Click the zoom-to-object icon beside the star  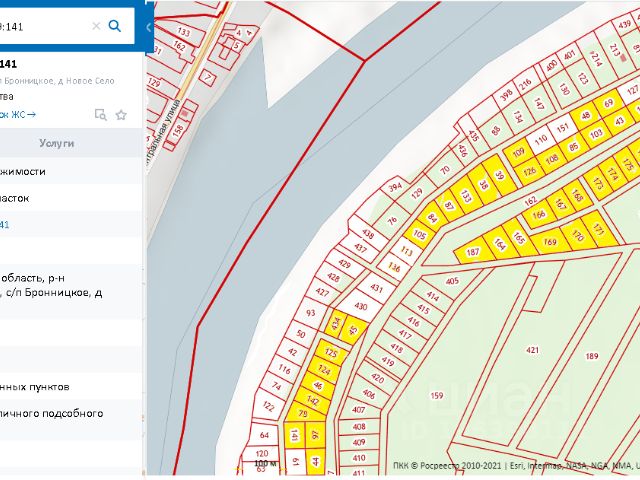(x=100, y=115)
